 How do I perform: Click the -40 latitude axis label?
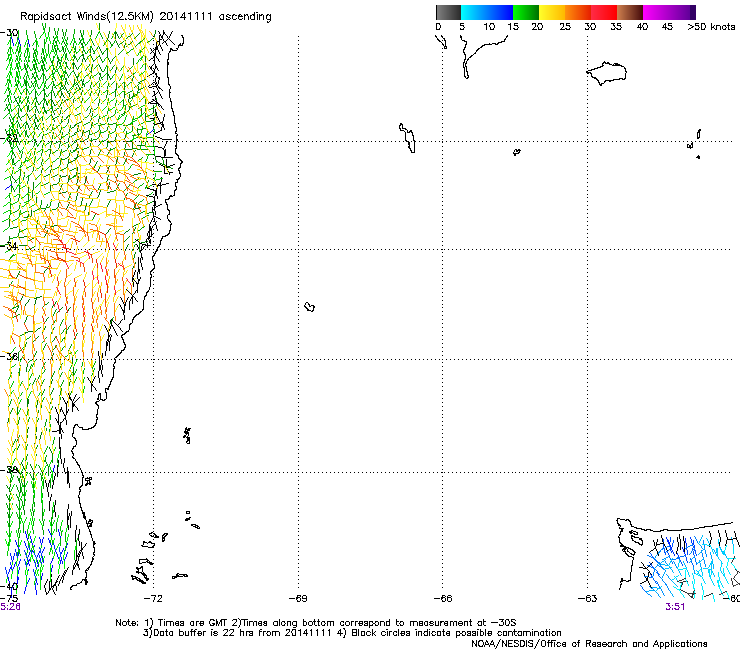[x=9, y=586]
